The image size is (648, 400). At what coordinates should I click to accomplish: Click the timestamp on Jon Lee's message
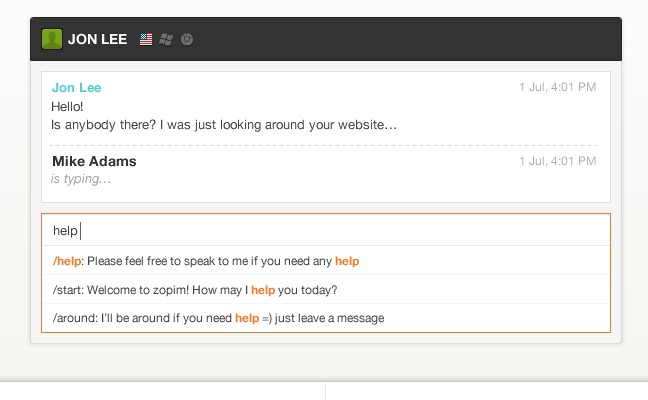pyautogui.click(x=557, y=87)
